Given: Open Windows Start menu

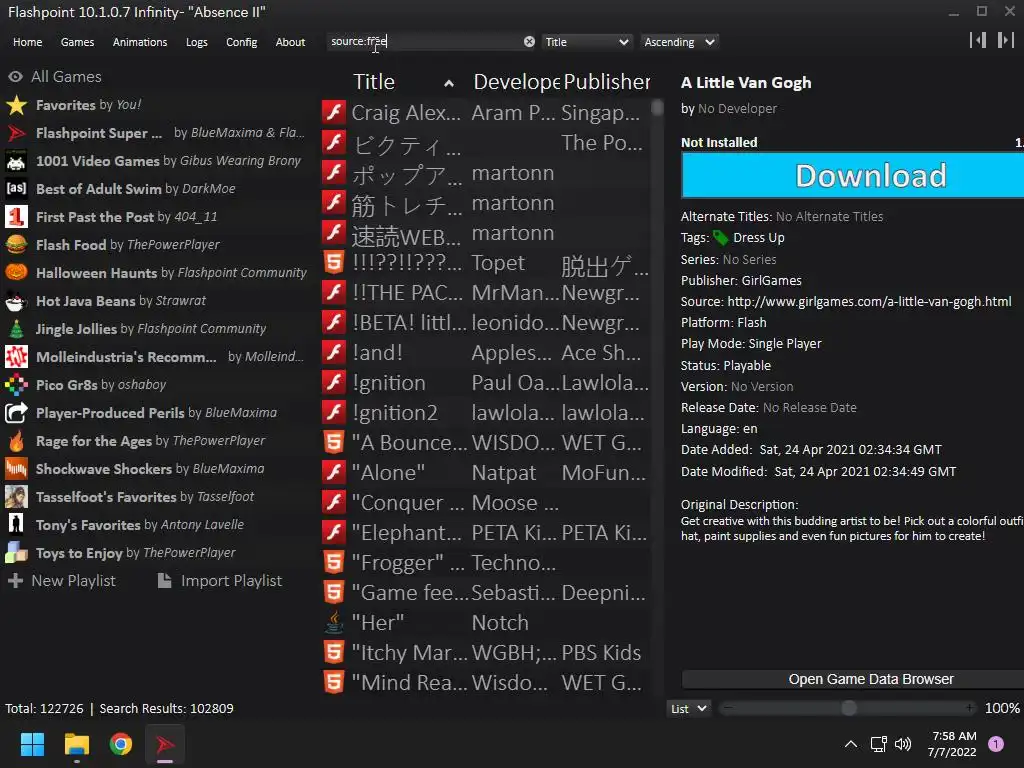Looking at the screenshot, I should pyautogui.click(x=32, y=744).
